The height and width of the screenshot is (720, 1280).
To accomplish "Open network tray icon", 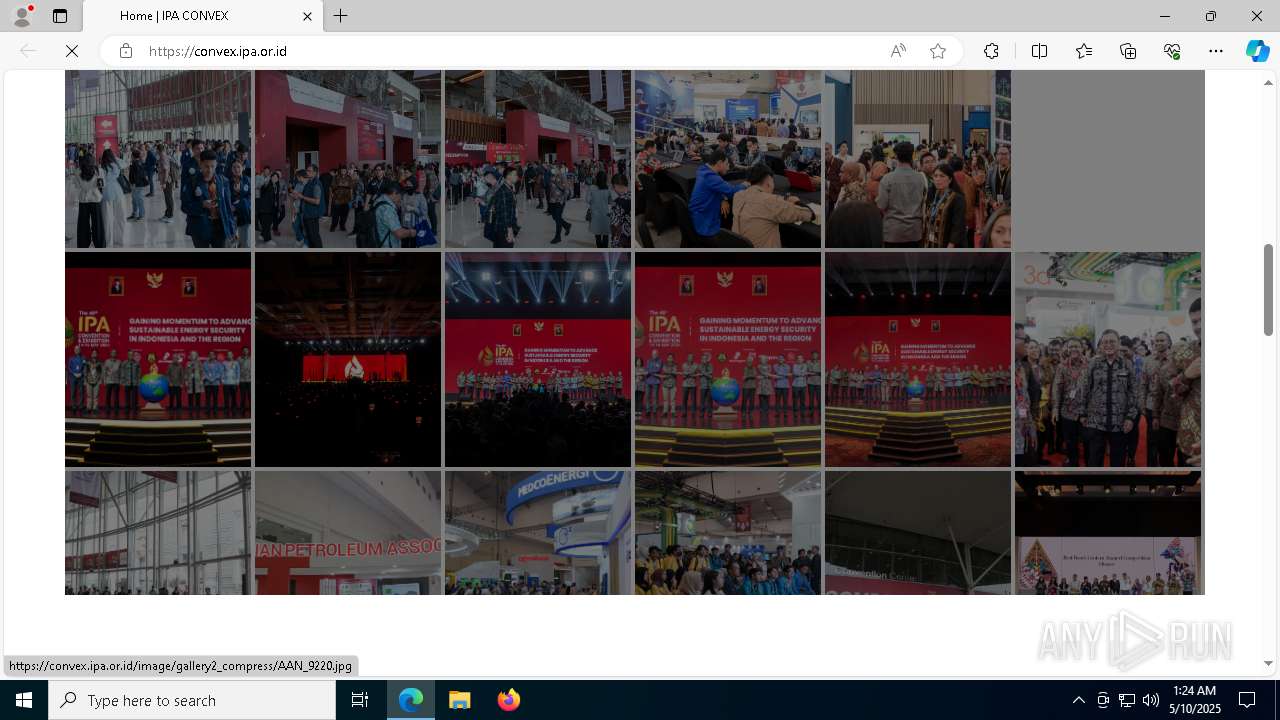I will pyautogui.click(x=1127, y=700).
